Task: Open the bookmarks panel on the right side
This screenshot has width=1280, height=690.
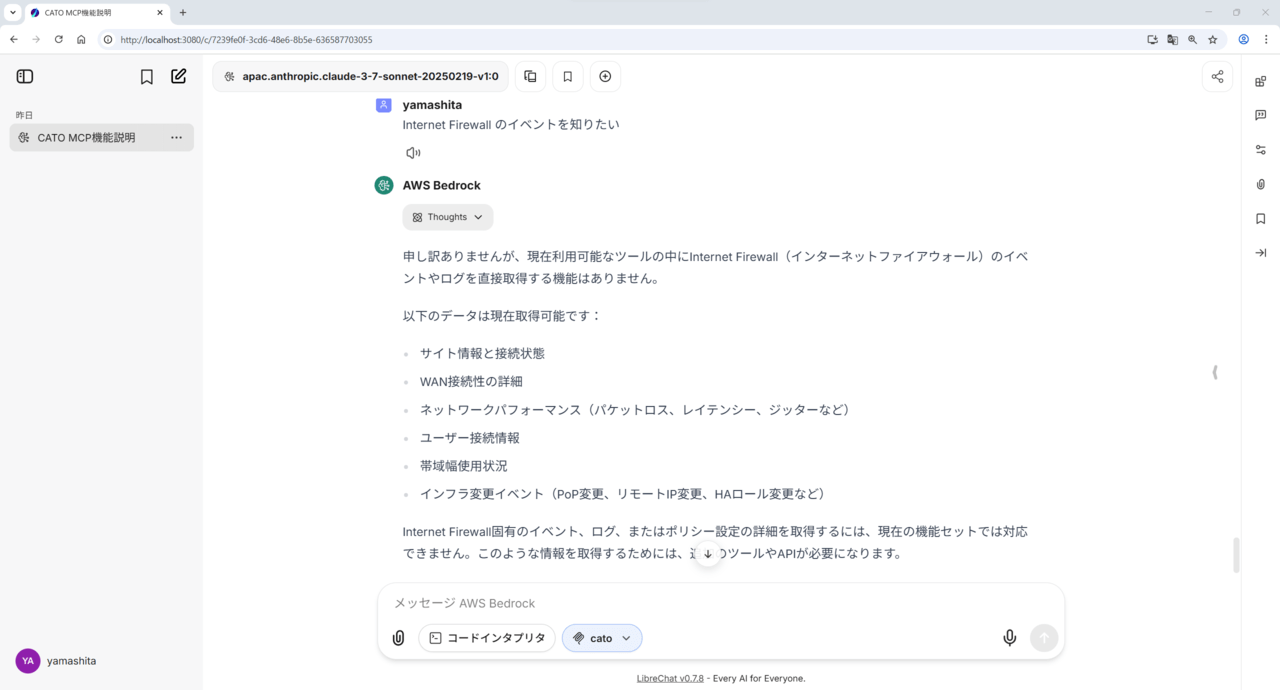Action: [1261, 219]
